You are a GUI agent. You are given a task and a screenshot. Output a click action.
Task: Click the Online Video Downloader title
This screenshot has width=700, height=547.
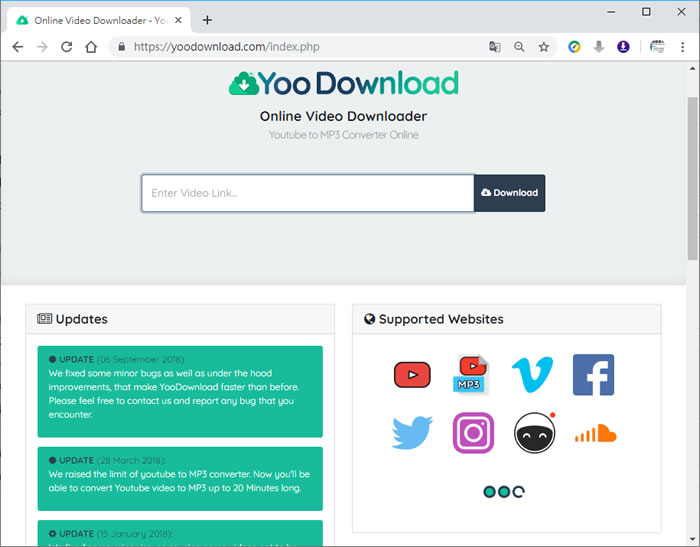pyautogui.click(x=343, y=116)
